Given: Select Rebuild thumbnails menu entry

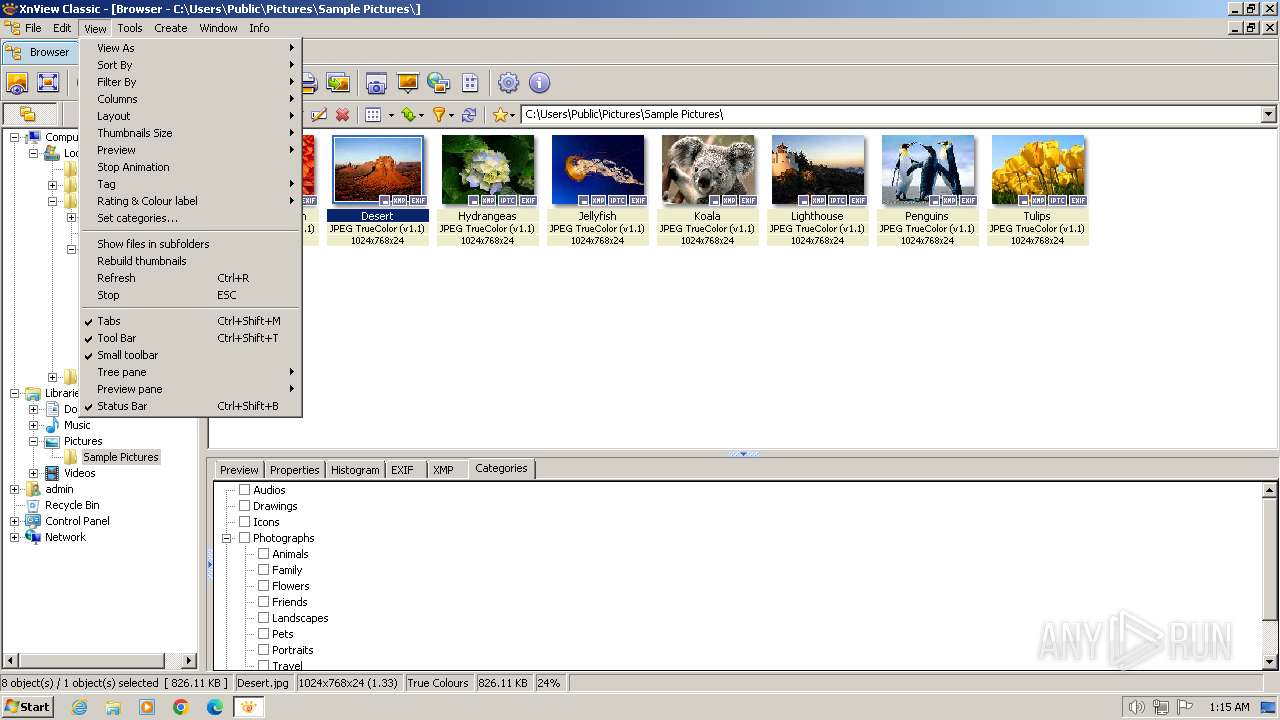Looking at the screenshot, I should pyautogui.click(x=190, y=261).
